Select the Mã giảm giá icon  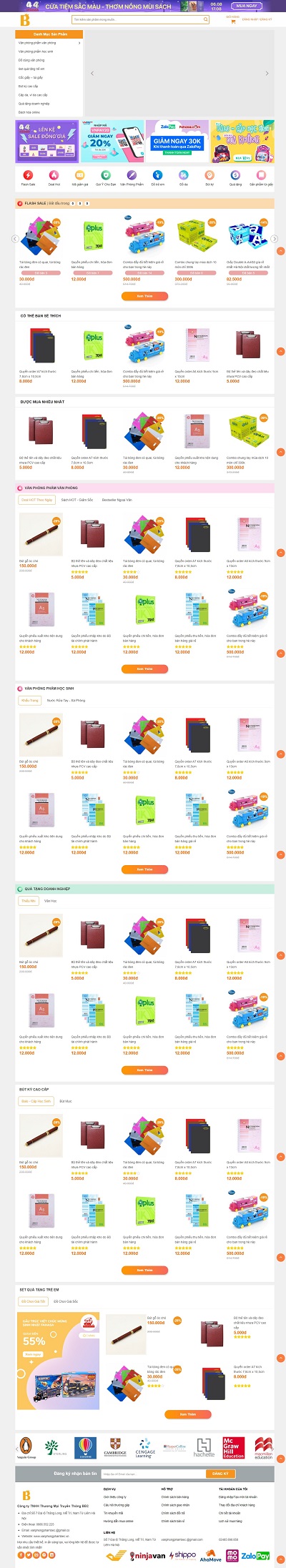point(79,175)
